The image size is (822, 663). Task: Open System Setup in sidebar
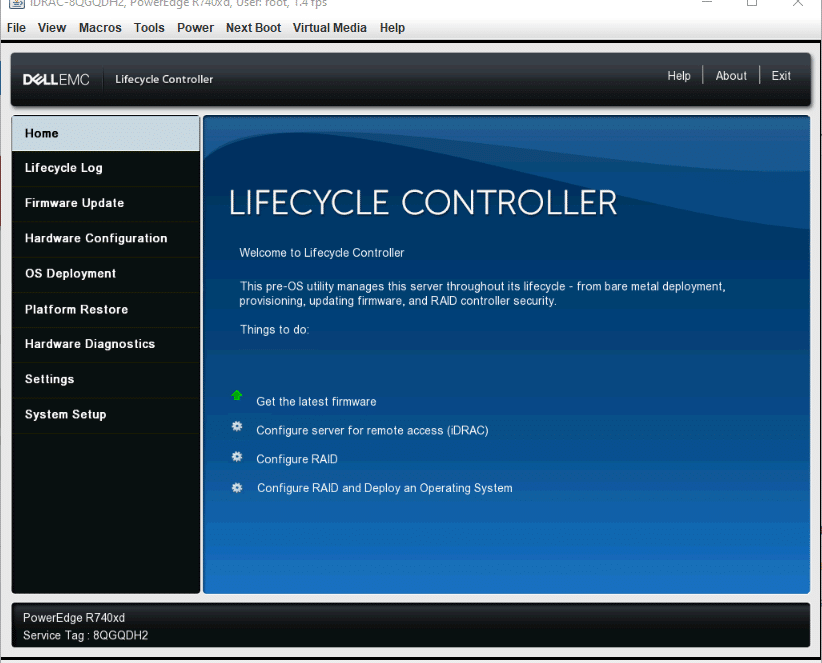(x=105, y=415)
